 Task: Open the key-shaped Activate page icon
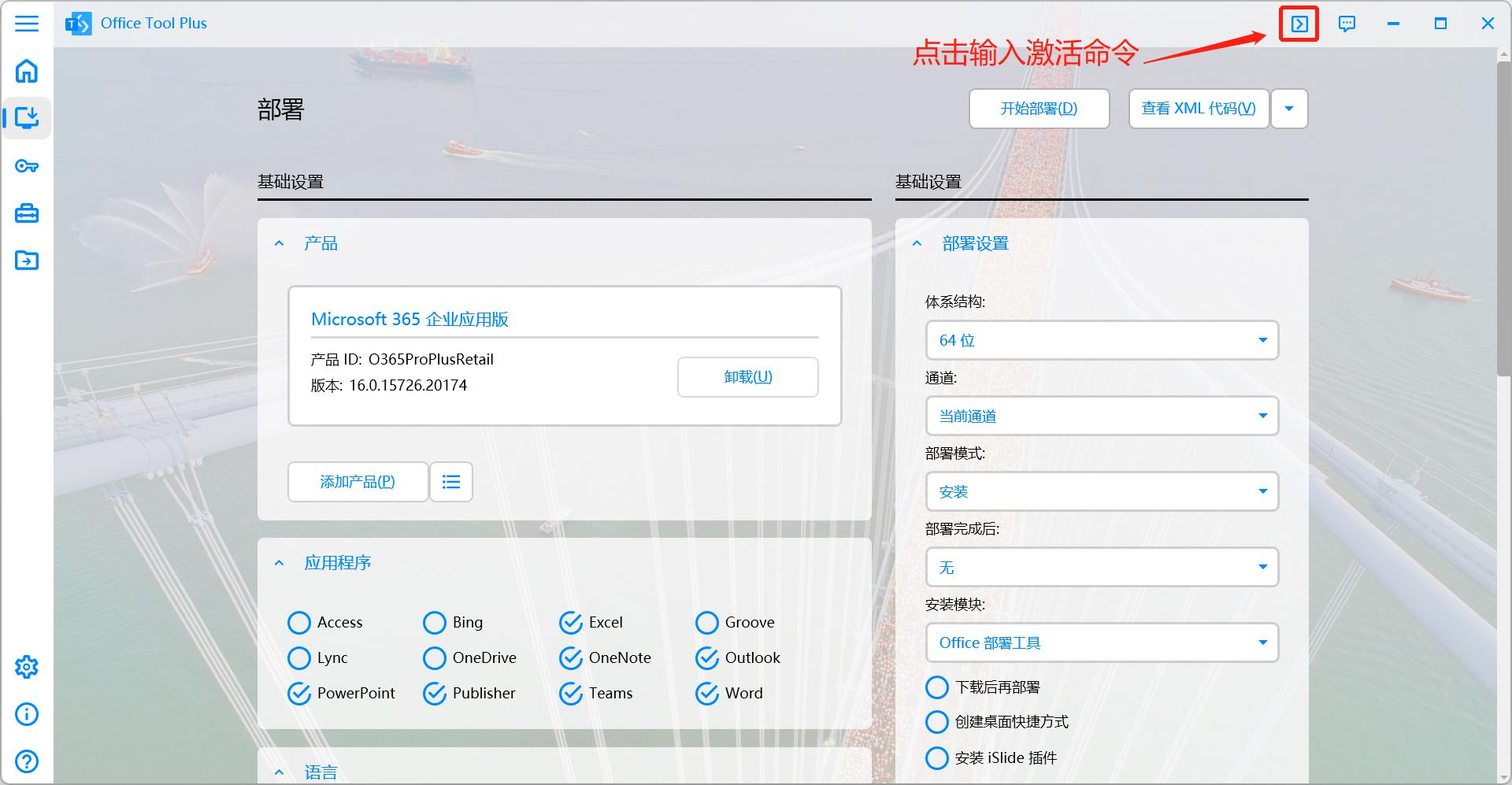27,166
